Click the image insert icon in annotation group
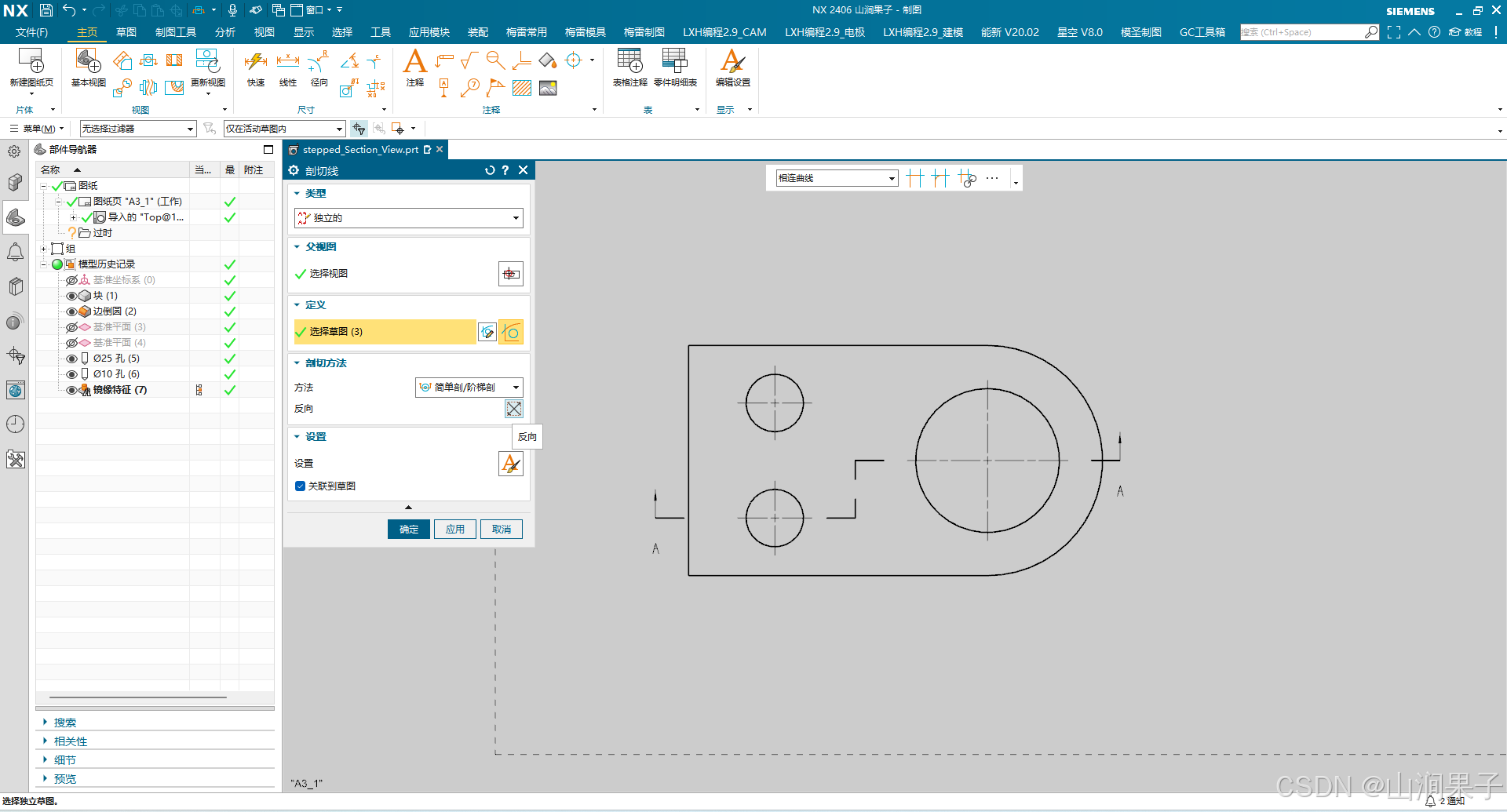The width and height of the screenshot is (1507, 812). coord(548,88)
